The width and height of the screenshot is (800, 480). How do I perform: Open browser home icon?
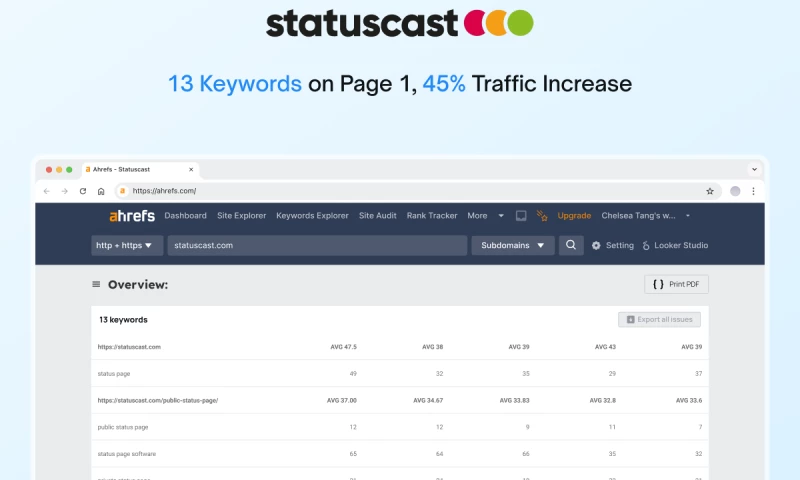click(101, 191)
